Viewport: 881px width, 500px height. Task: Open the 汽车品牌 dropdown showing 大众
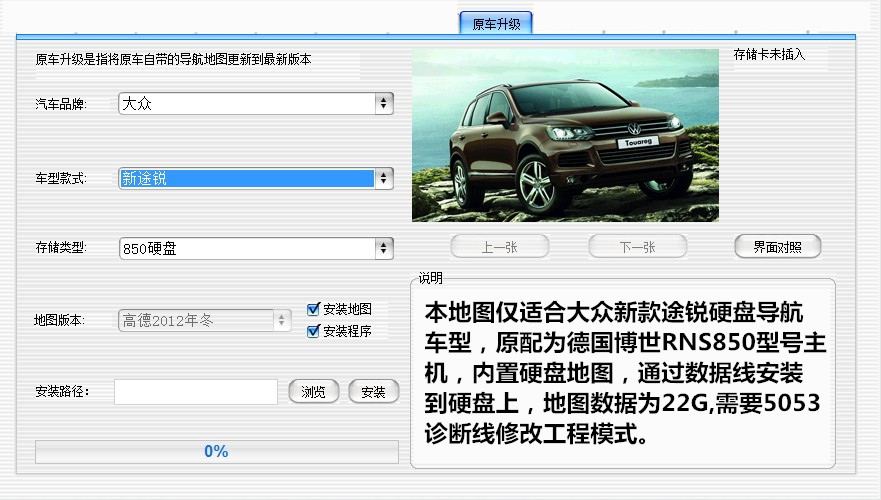tap(256, 103)
